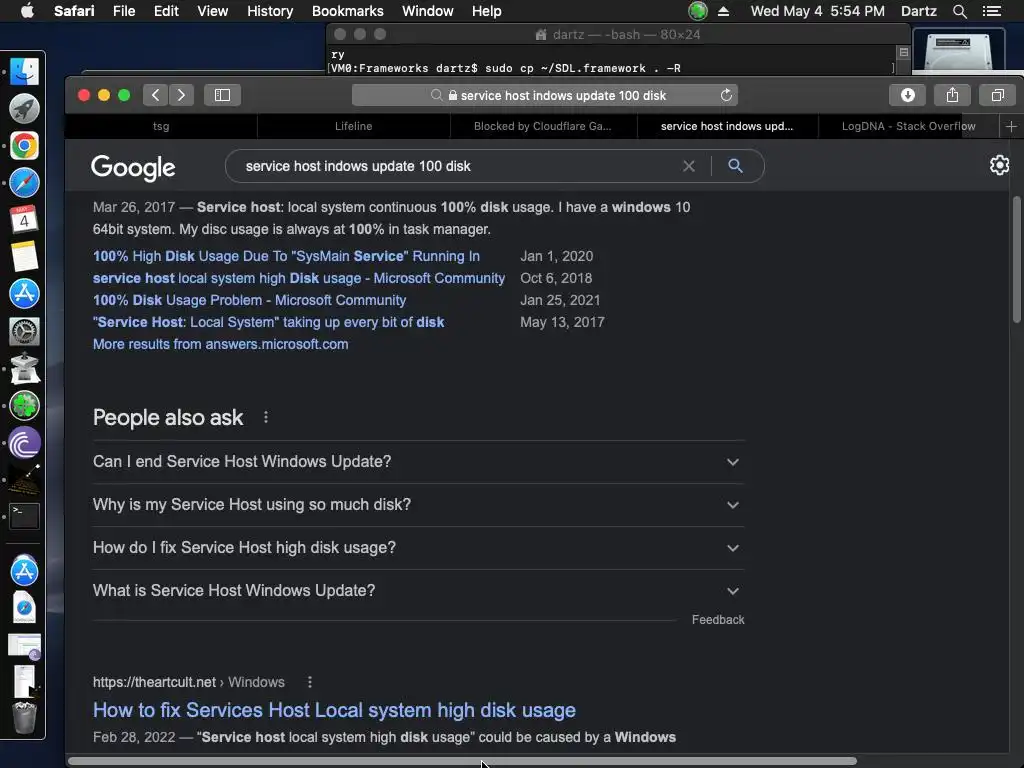Open Spotlight search in menu bar
The image size is (1024, 768).
(x=959, y=11)
